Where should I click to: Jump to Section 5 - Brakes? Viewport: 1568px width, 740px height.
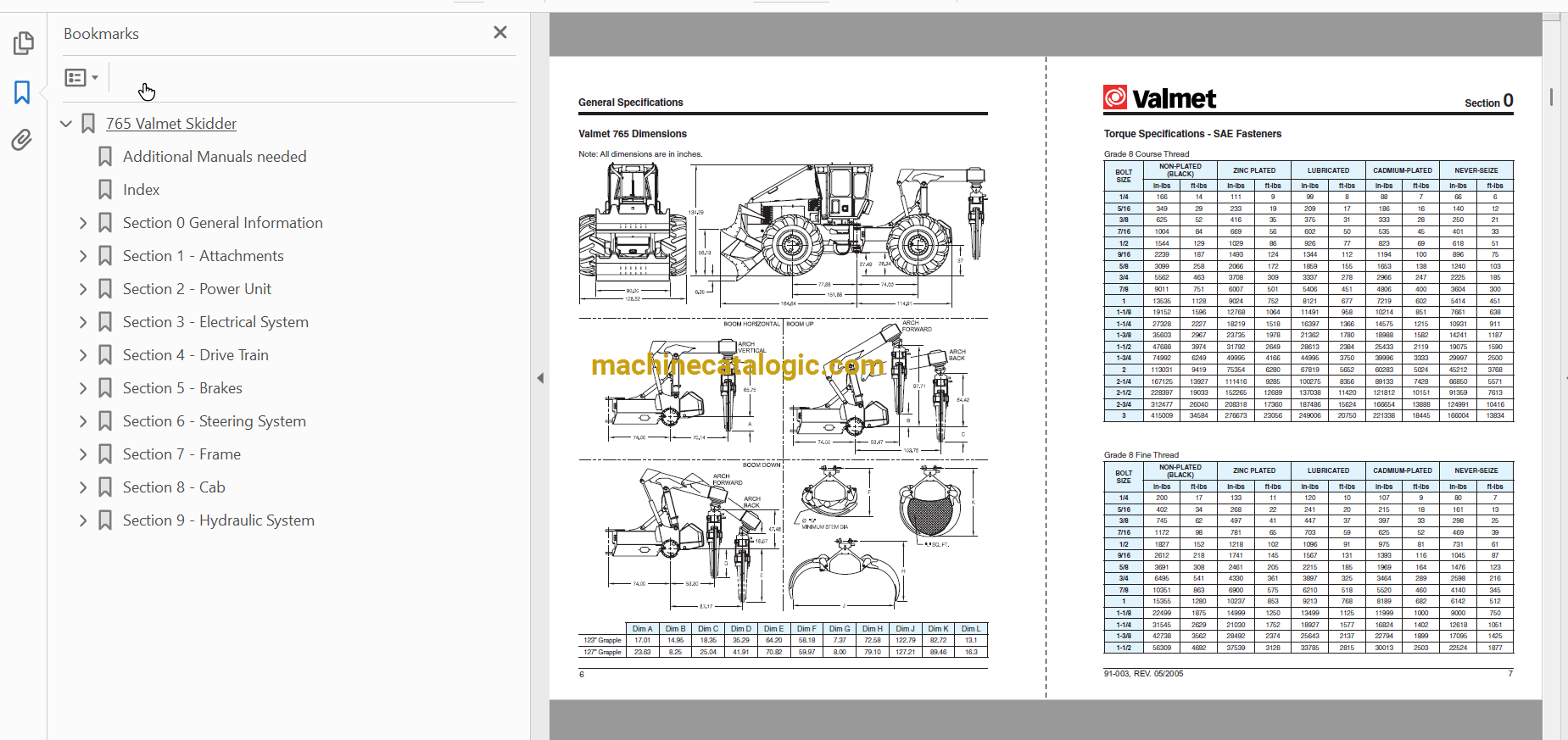pos(182,388)
